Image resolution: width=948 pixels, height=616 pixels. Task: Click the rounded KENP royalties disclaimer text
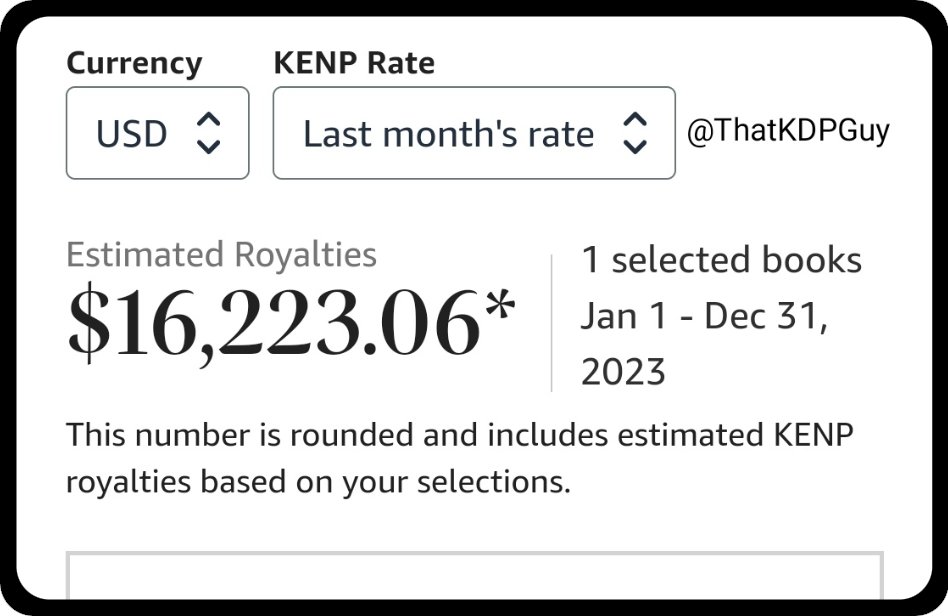point(459,459)
